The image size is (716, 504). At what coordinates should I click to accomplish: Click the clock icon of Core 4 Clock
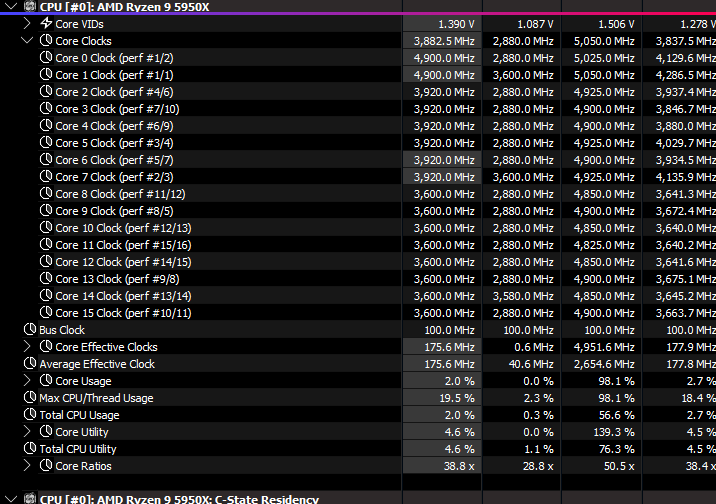point(46,125)
